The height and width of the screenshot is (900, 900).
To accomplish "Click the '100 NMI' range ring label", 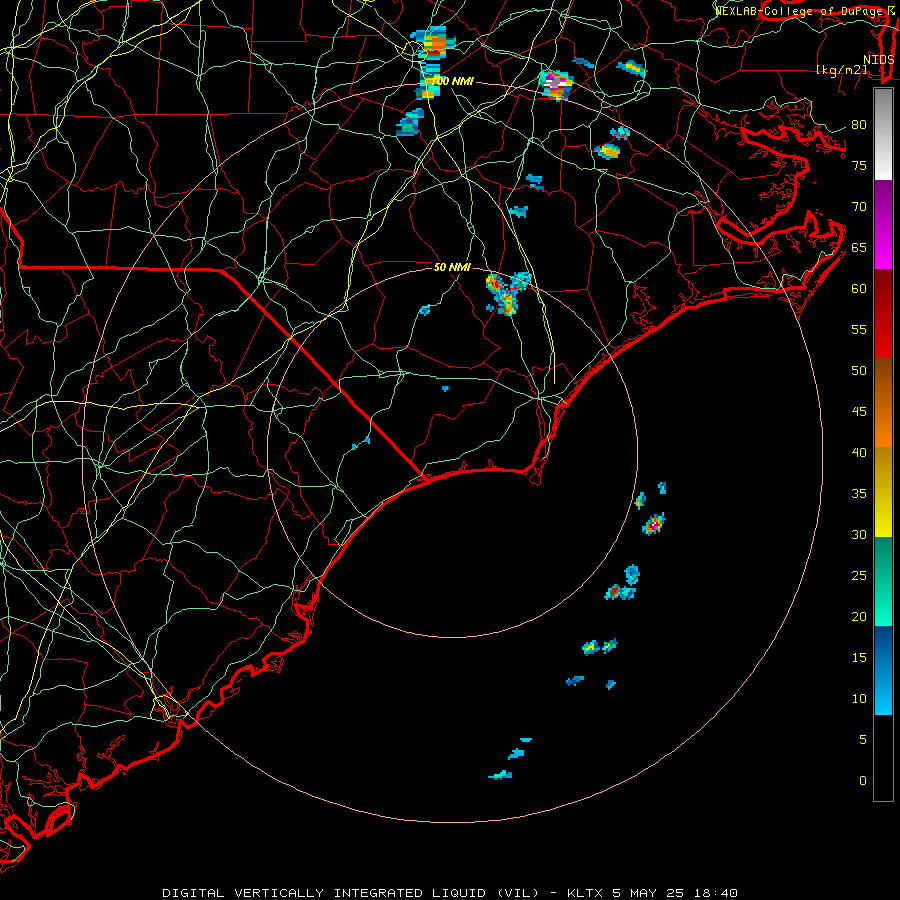I will click(452, 82).
